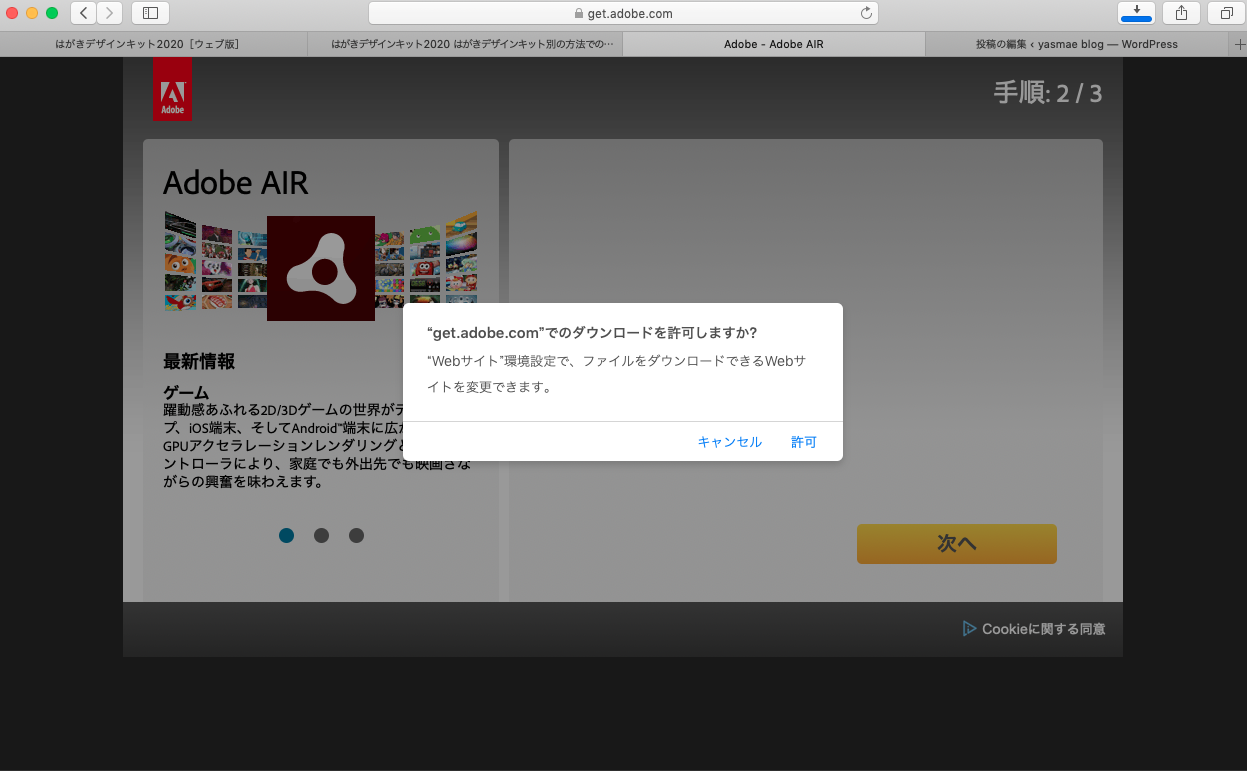Select the first carousel dot
This screenshot has width=1247, height=771.
coord(287,536)
